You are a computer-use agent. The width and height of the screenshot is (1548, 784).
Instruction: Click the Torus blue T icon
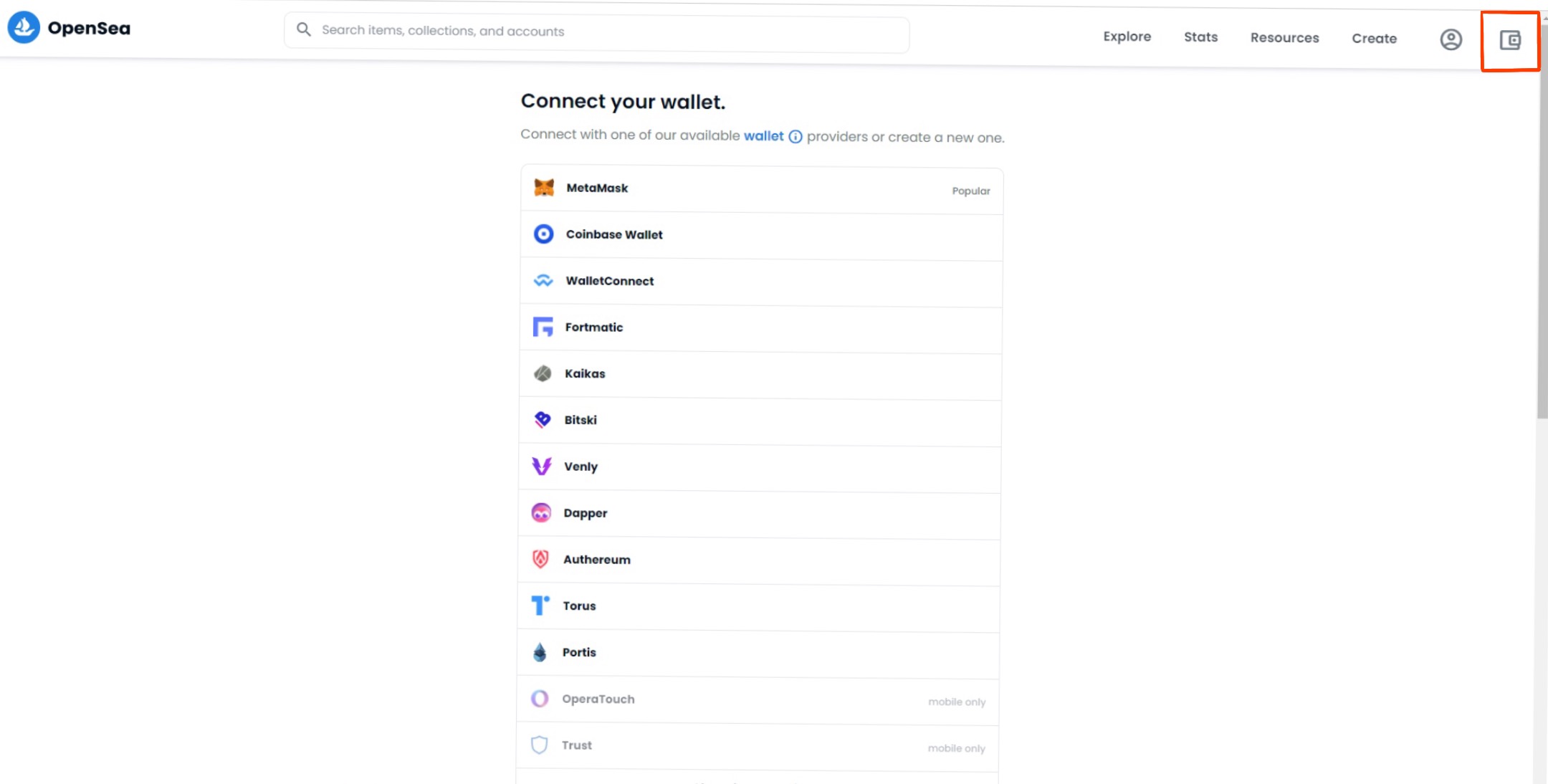point(540,606)
